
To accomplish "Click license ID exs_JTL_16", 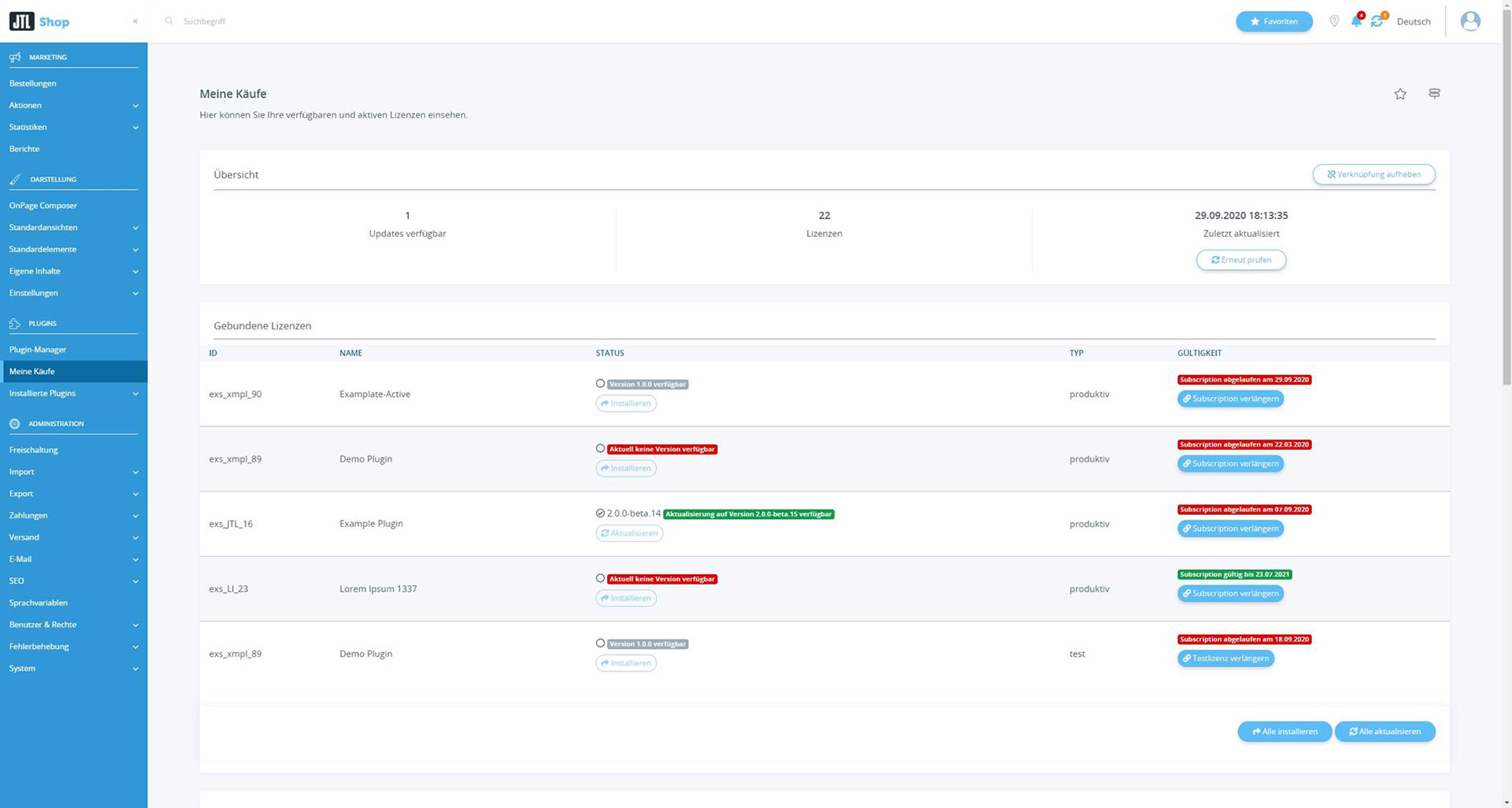I will click(x=231, y=524).
